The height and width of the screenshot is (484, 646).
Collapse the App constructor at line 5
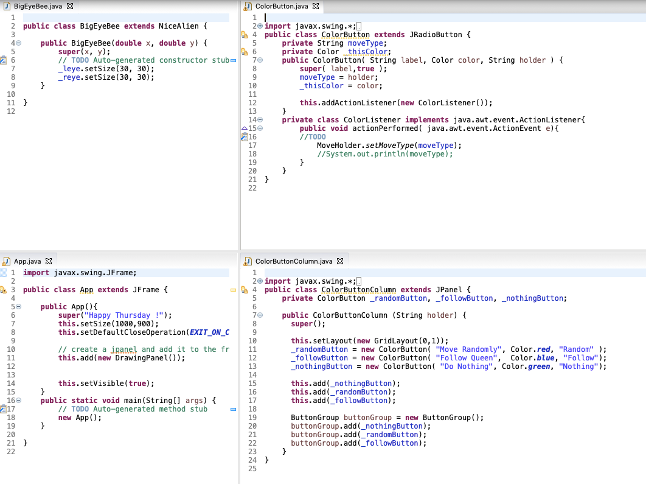[x=19, y=307]
